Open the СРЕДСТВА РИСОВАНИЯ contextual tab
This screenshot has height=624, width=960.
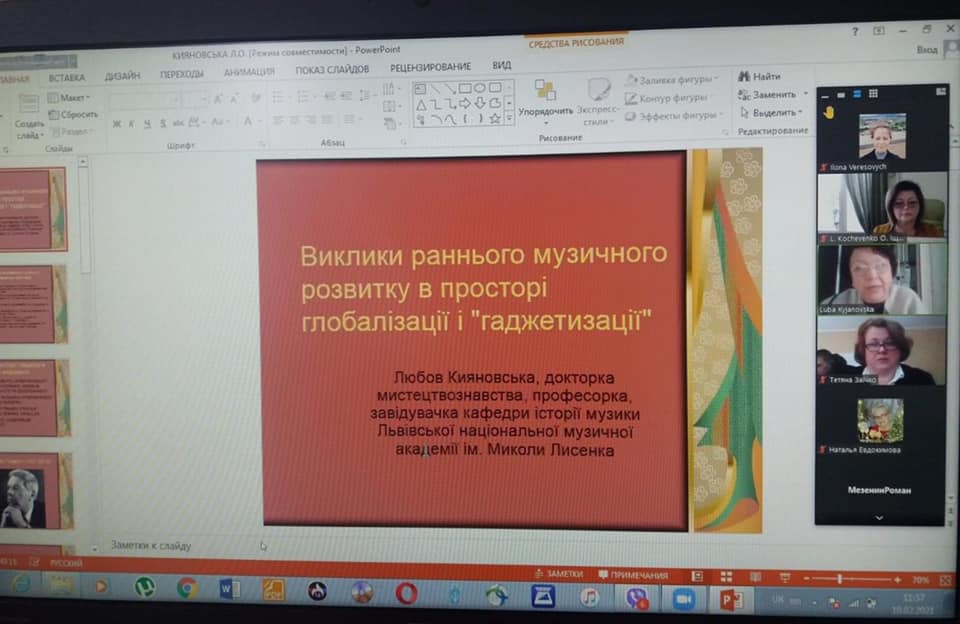click(x=576, y=42)
